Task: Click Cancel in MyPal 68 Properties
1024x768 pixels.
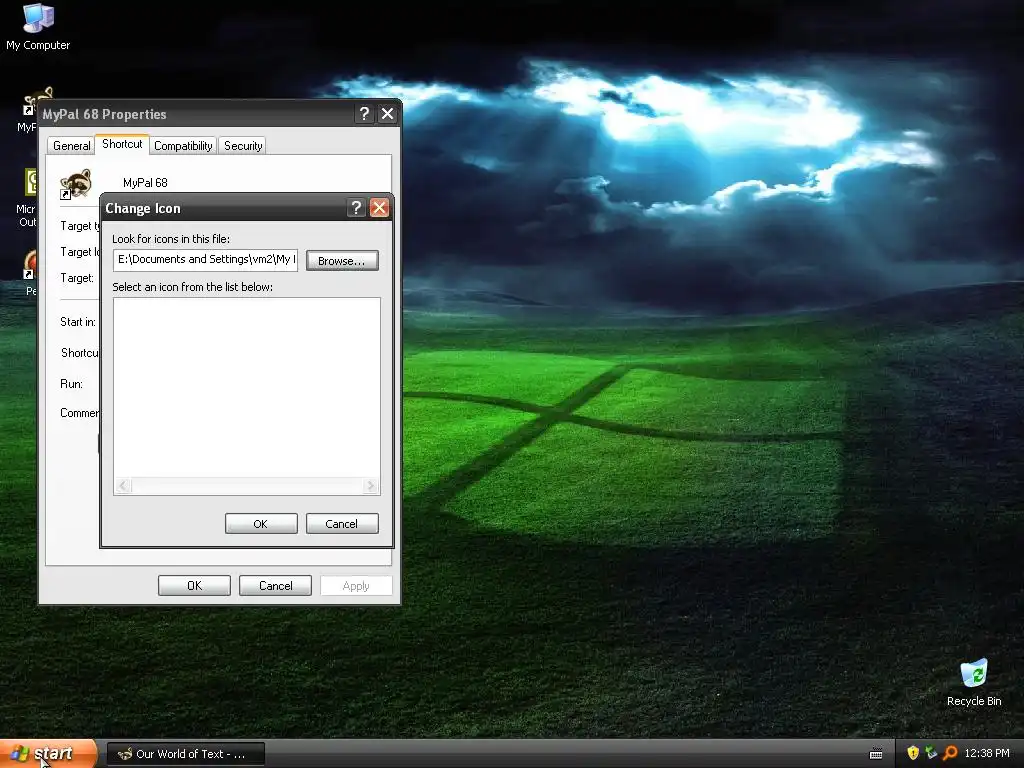Action: tap(275, 586)
